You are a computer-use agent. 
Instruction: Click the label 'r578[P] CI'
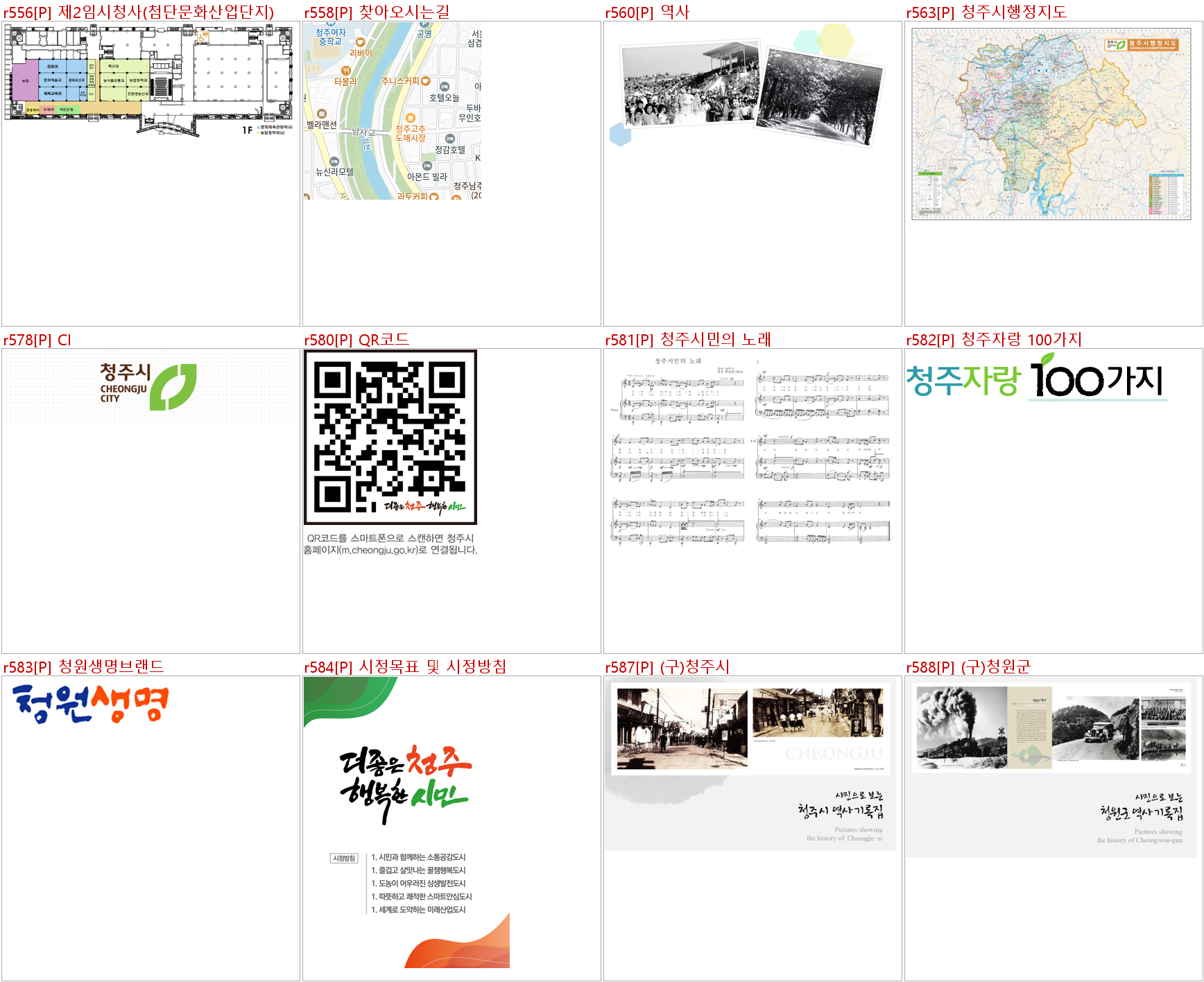(x=37, y=340)
